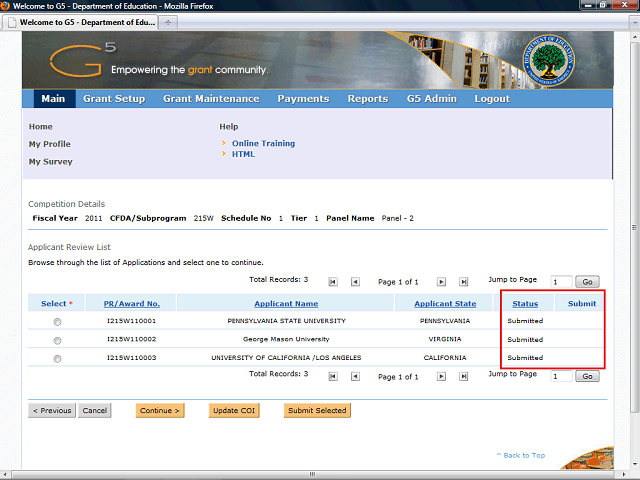640x480 pixels.
Task: Open the Online Training help link
Action: (263, 143)
